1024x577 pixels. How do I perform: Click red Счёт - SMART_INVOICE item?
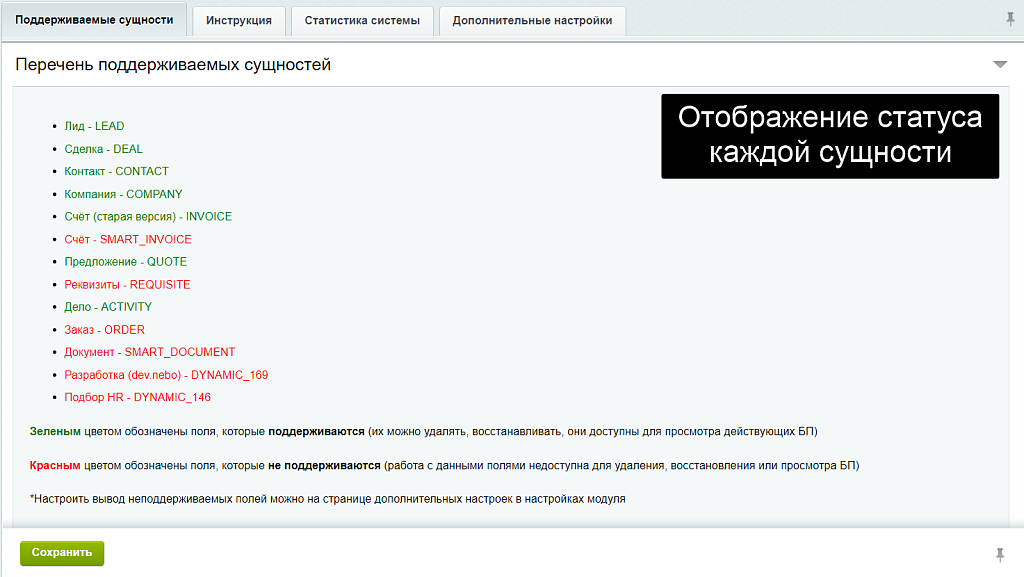[x=128, y=239]
